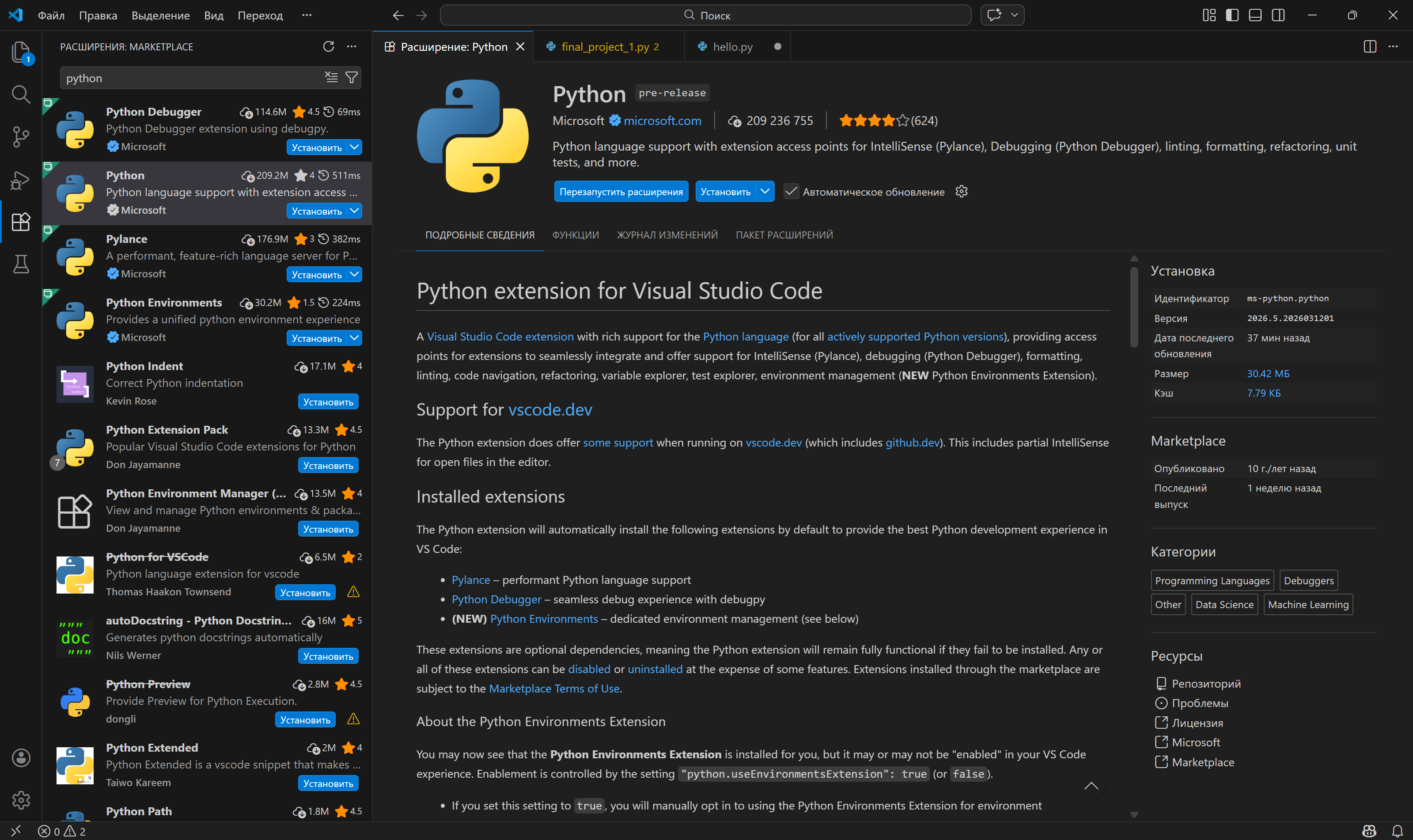Open the install dropdown for Python Debugger

[354, 147]
